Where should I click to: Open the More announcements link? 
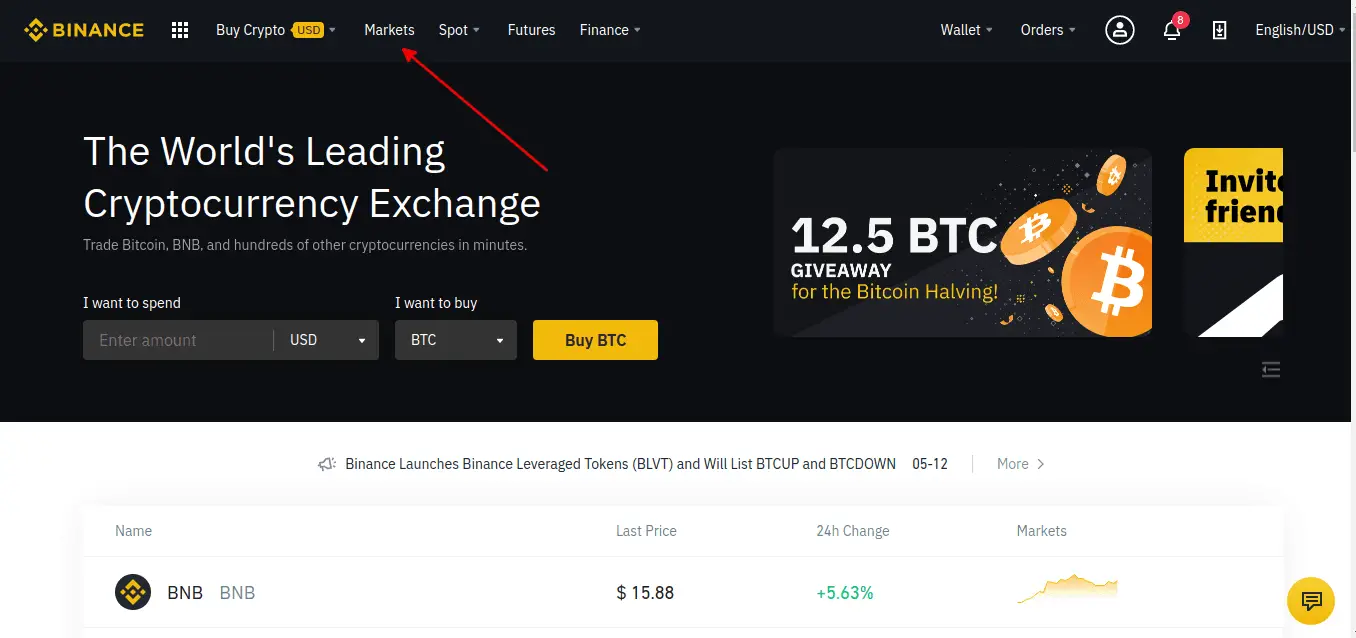[x=1021, y=464]
